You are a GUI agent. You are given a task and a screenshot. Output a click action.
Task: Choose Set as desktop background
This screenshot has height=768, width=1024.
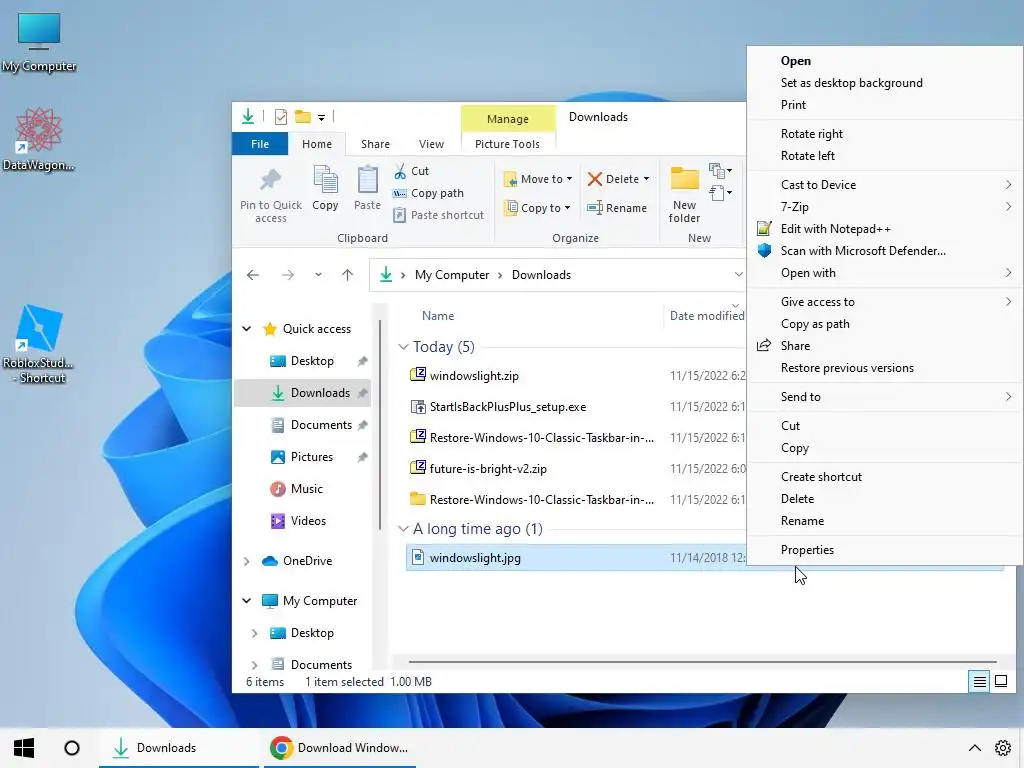coord(851,83)
